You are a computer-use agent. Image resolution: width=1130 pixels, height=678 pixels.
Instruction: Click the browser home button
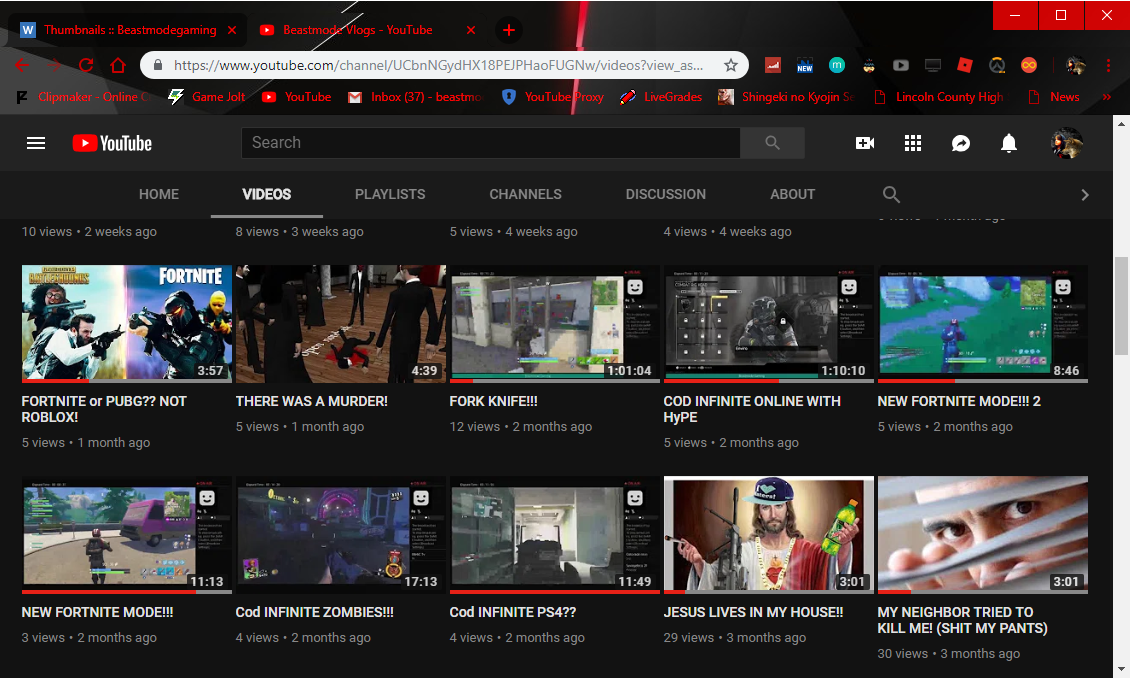click(118, 66)
